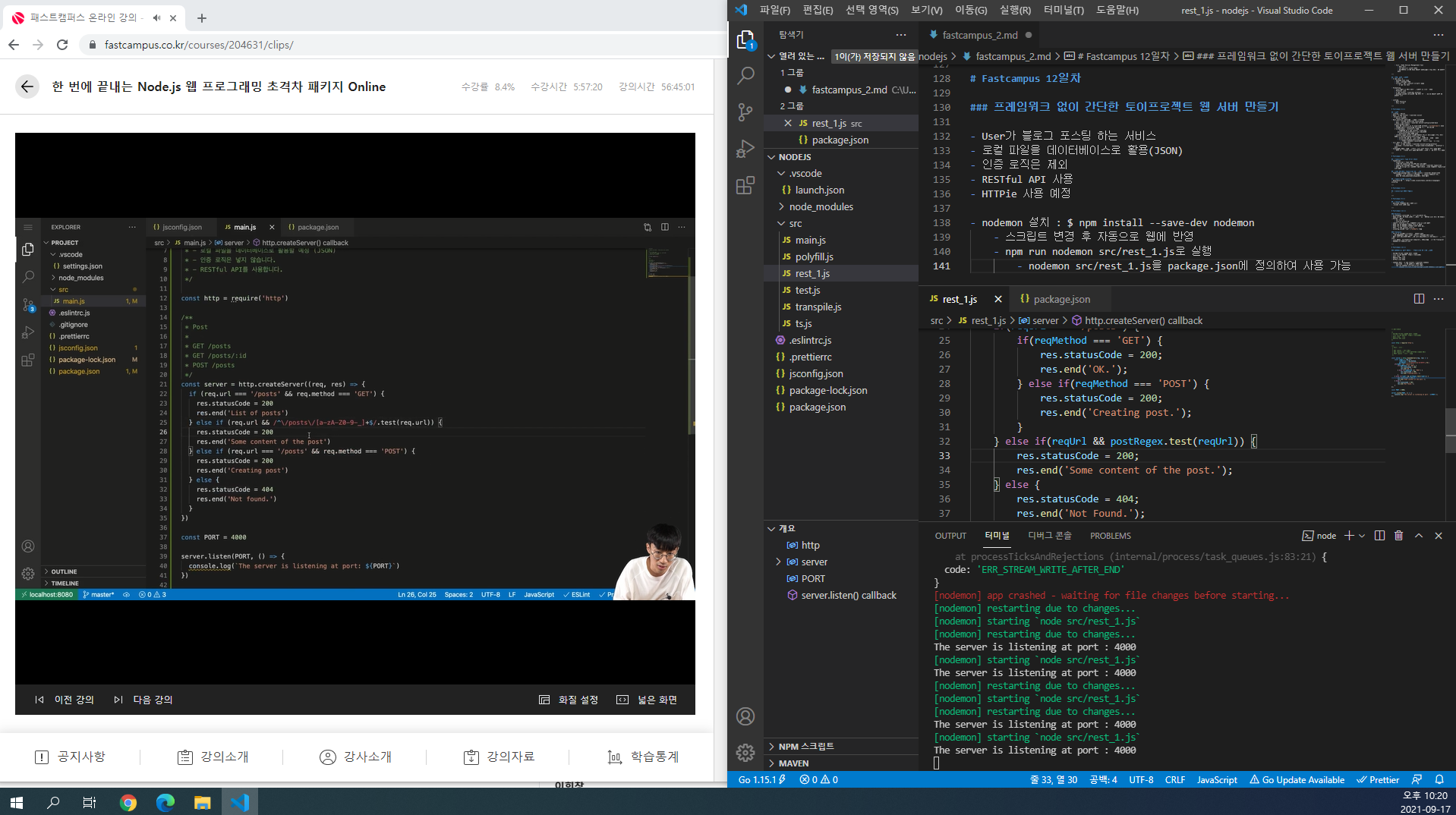Viewport: 1456px width, 815px height.
Task: Open the Extensions view in VS Code
Action: tap(745, 185)
